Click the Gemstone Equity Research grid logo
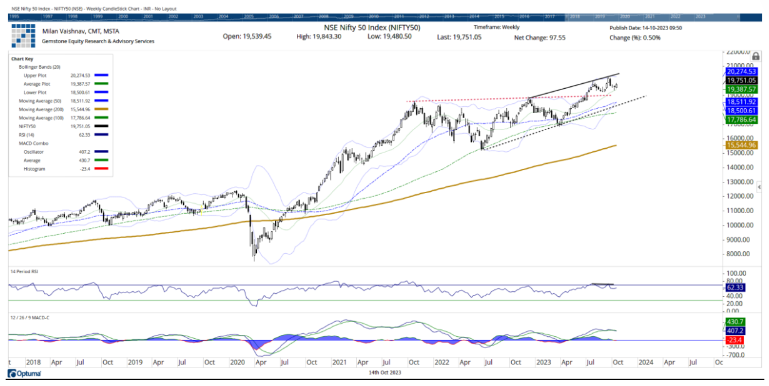 click(x=23, y=35)
